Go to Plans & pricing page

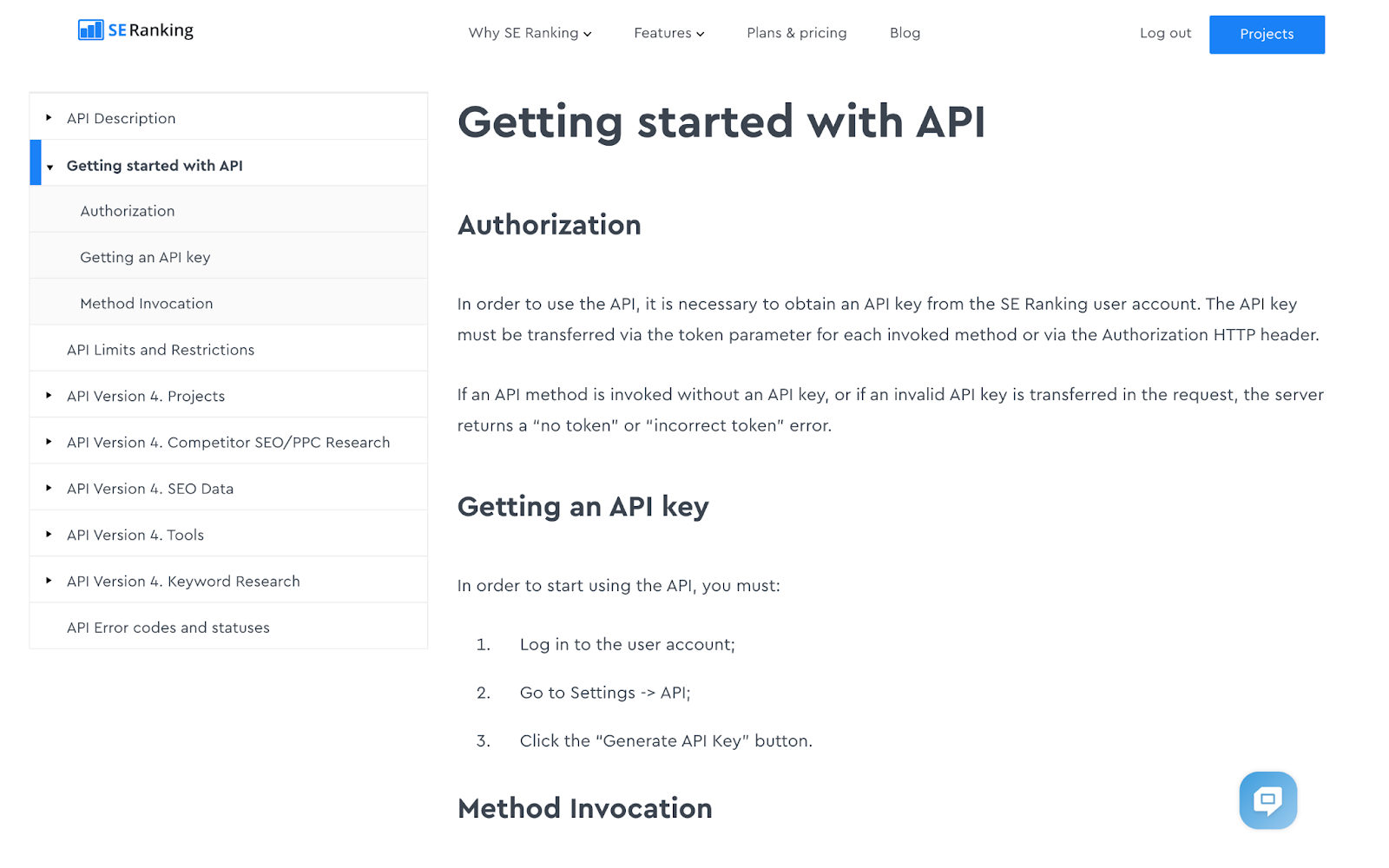[x=797, y=33]
